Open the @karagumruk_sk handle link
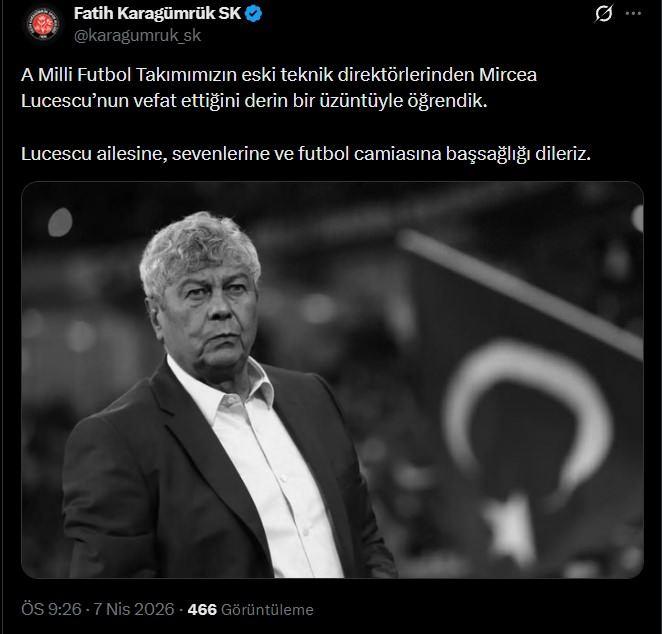 (x=137, y=35)
